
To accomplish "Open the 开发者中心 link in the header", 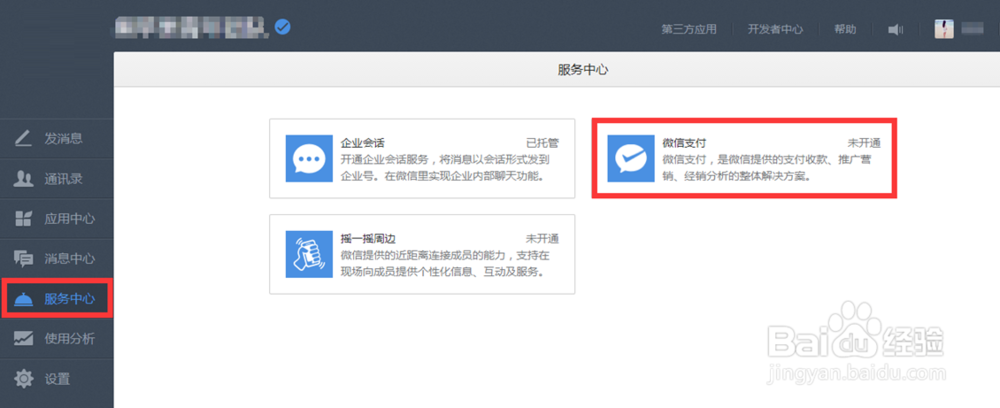I will pyautogui.click(x=775, y=29).
